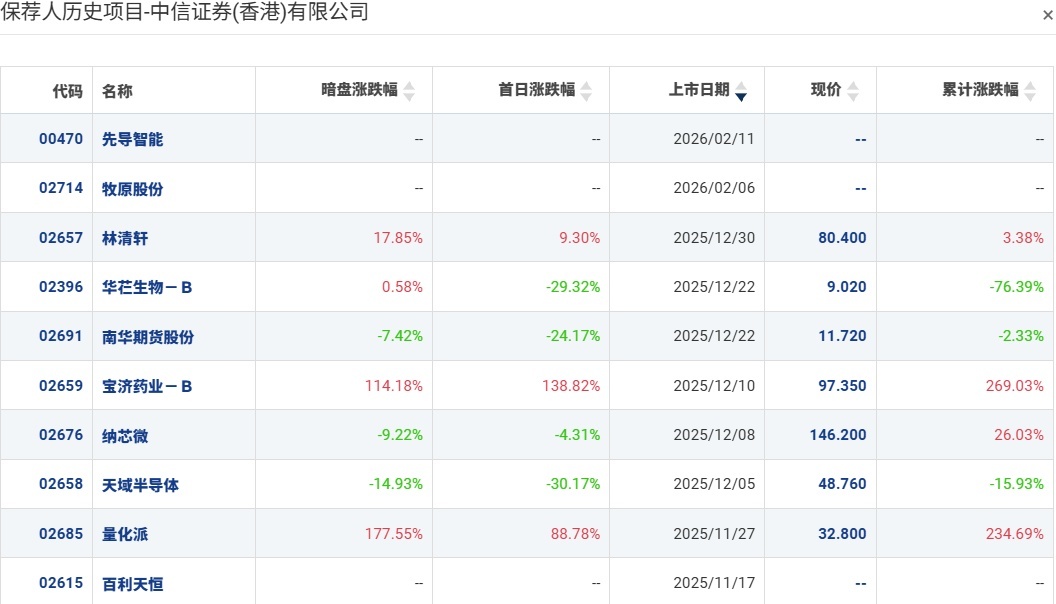
Task: Click the 代码 column header
Action: tap(67, 91)
